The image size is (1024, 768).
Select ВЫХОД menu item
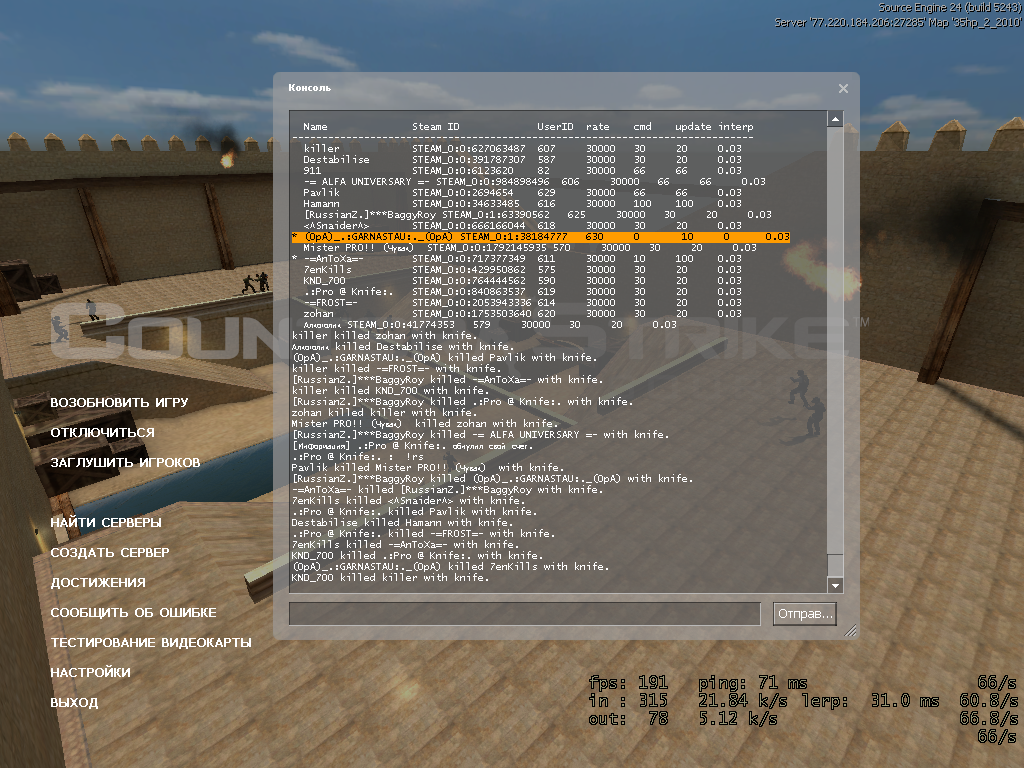74,703
